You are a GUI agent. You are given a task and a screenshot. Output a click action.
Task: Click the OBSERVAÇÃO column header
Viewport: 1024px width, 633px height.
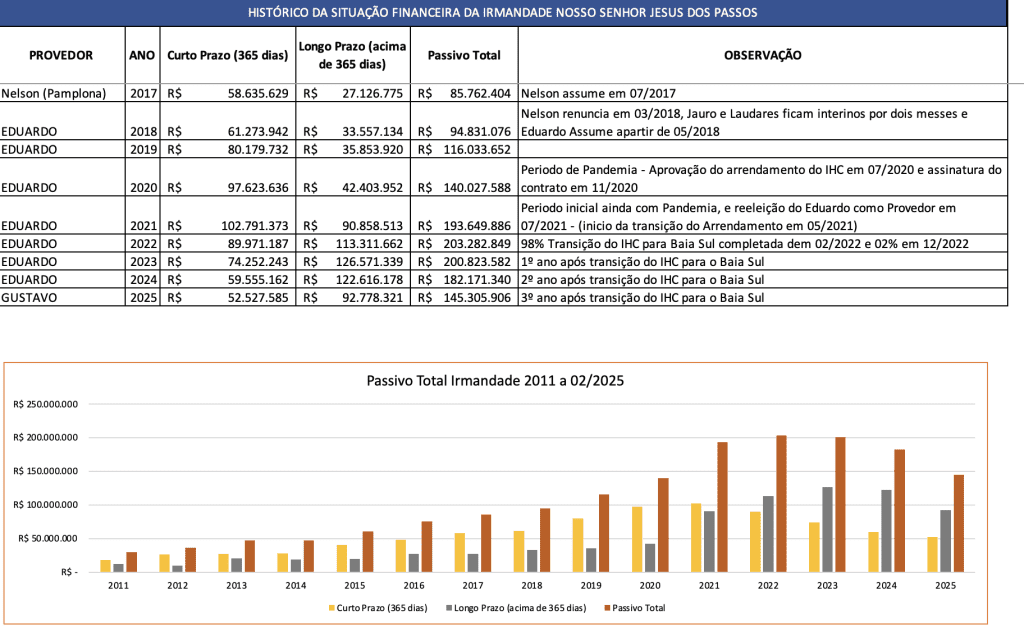pyautogui.click(x=762, y=56)
